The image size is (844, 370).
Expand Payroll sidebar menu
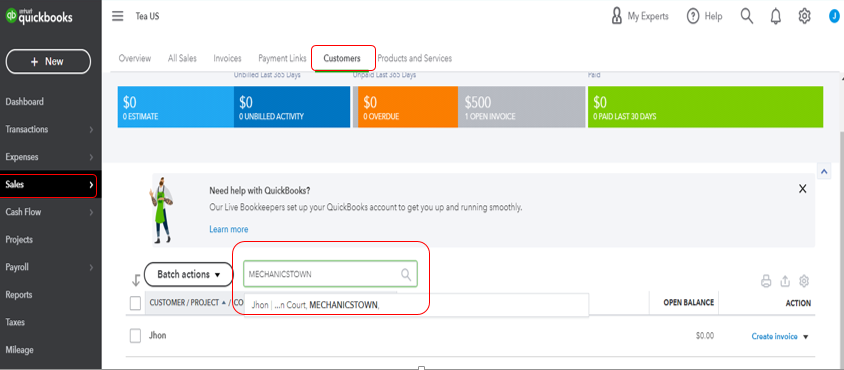tap(51, 267)
